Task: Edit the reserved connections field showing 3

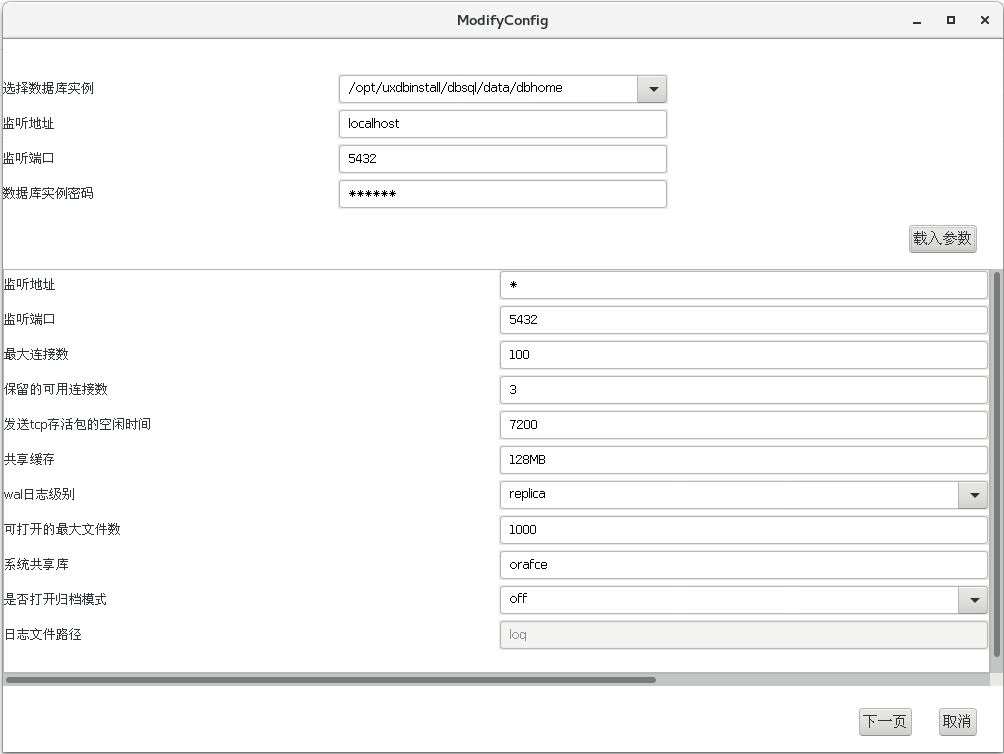Action: 742,390
